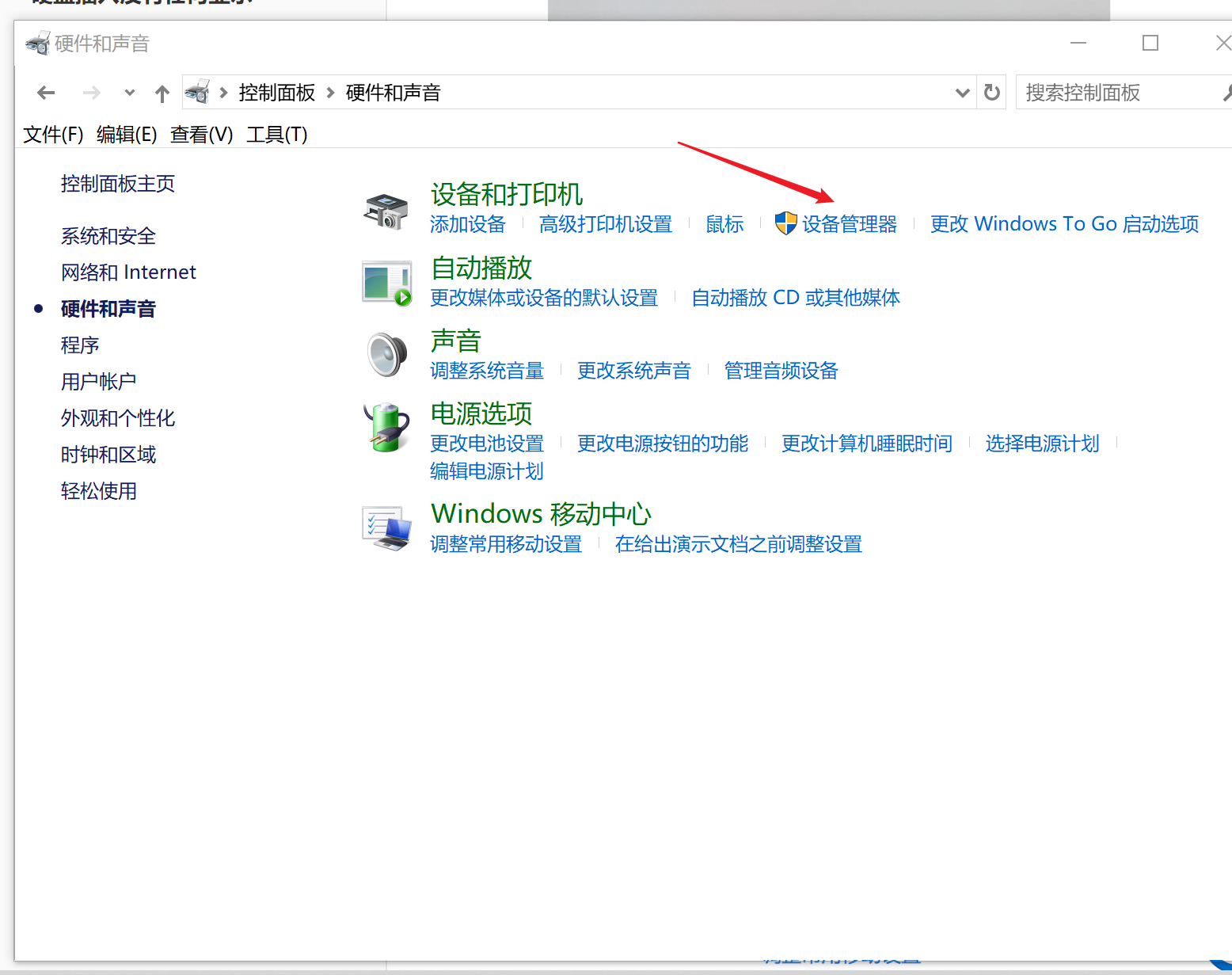Click 更改 Windows To Go 启动选项
The image size is (1232, 975).
(x=1065, y=224)
